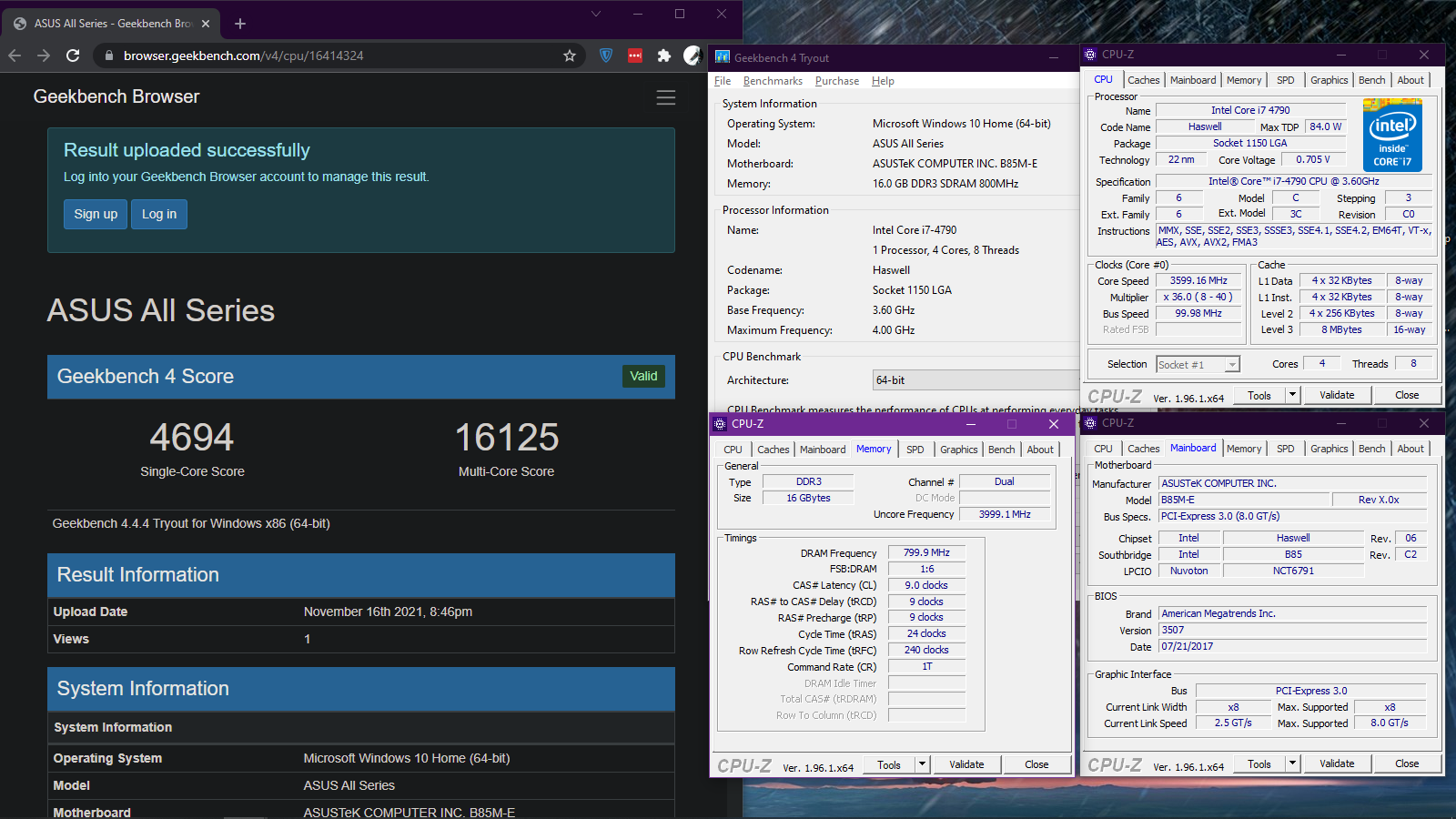Go back in the browser

point(15,56)
